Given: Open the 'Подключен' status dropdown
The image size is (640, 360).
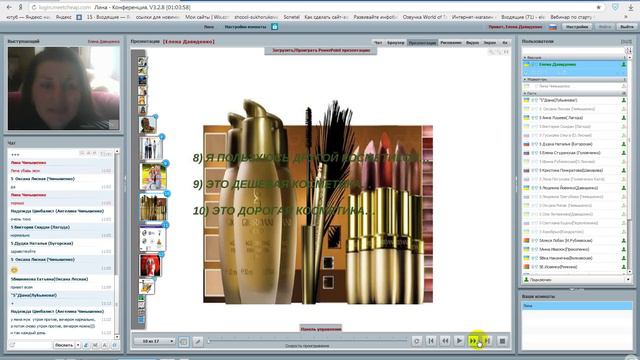Looking at the screenshot, I should tap(577, 280).
